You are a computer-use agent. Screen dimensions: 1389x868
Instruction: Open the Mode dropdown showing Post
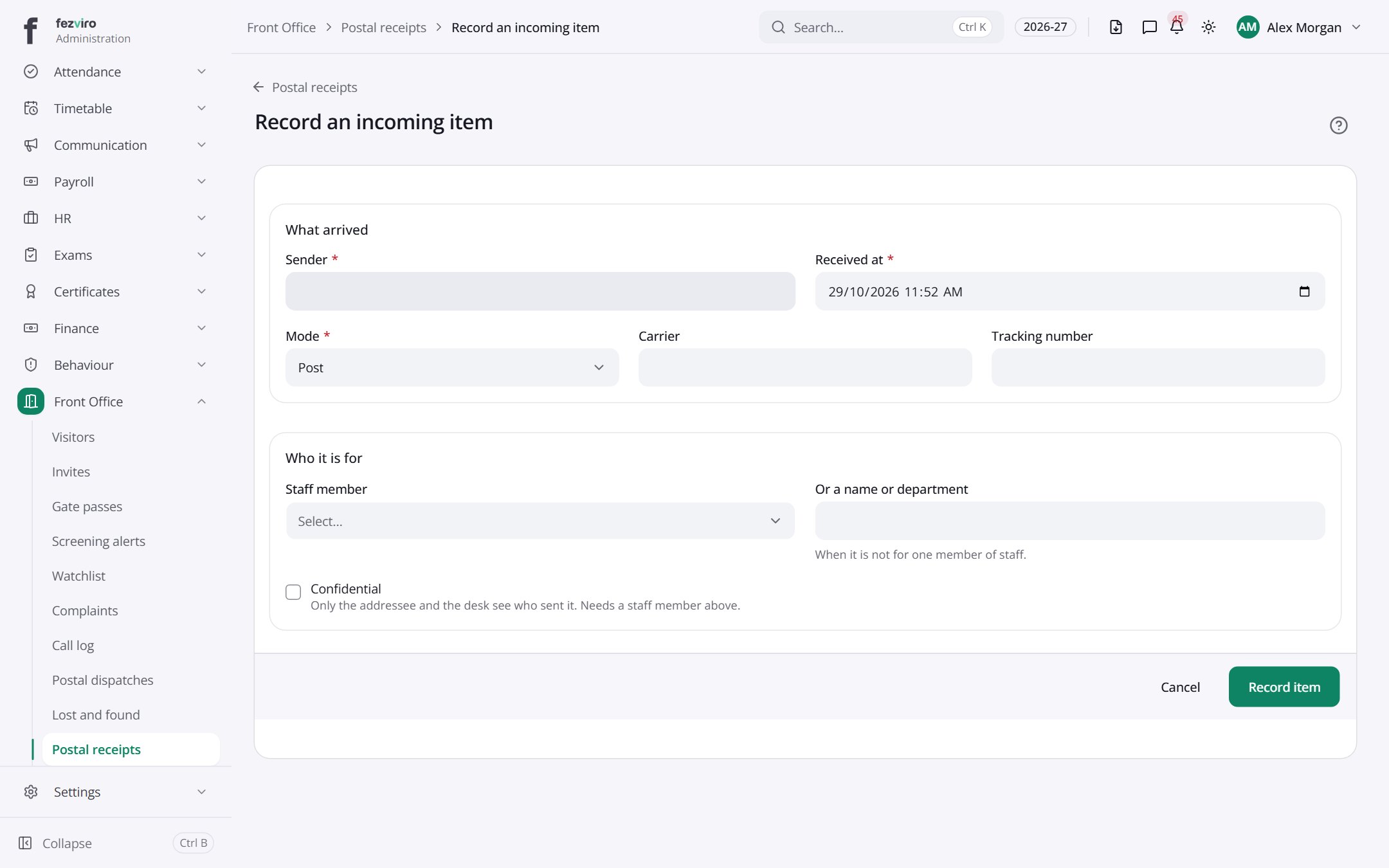tap(452, 367)
